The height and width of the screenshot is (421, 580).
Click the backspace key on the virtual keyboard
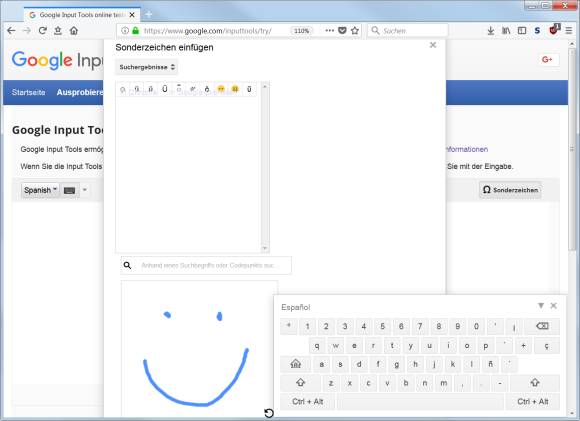[x=542, y=326]
